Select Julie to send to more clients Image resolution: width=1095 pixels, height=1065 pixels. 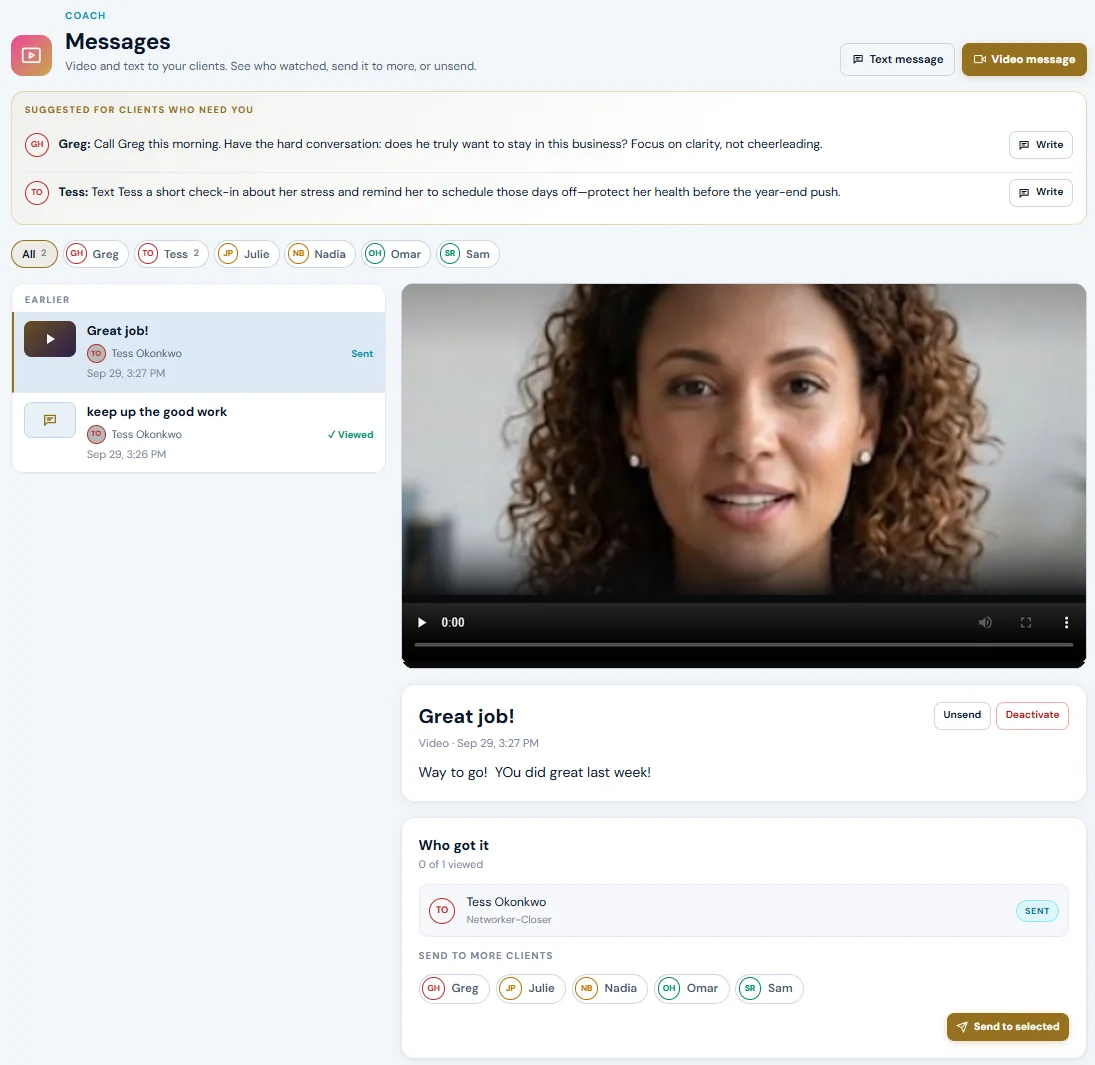click(x=531, y=988)
